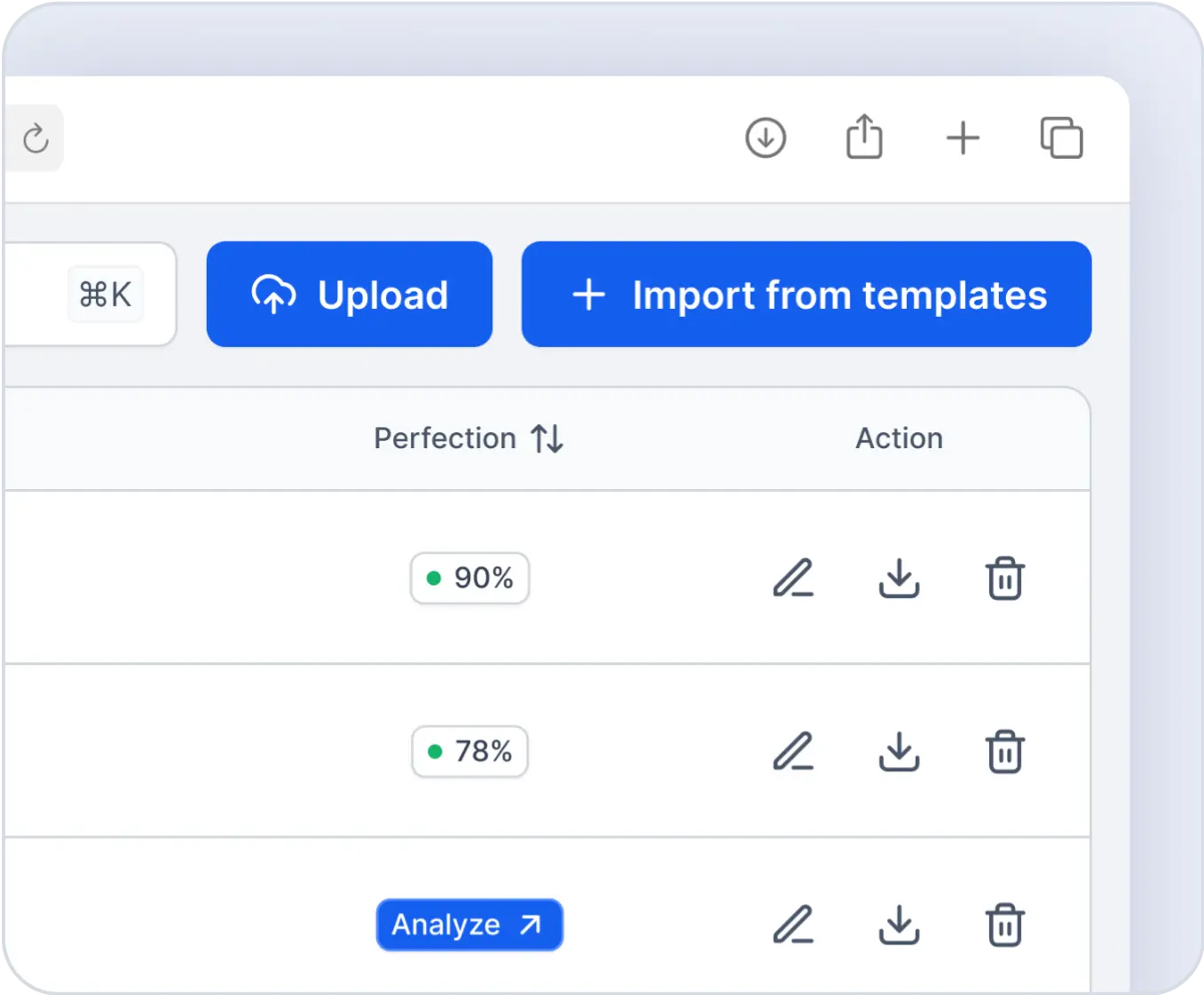Download the 78% perfection row file
This screenshot has height=995, width=1204.
(x=899, y=752)
